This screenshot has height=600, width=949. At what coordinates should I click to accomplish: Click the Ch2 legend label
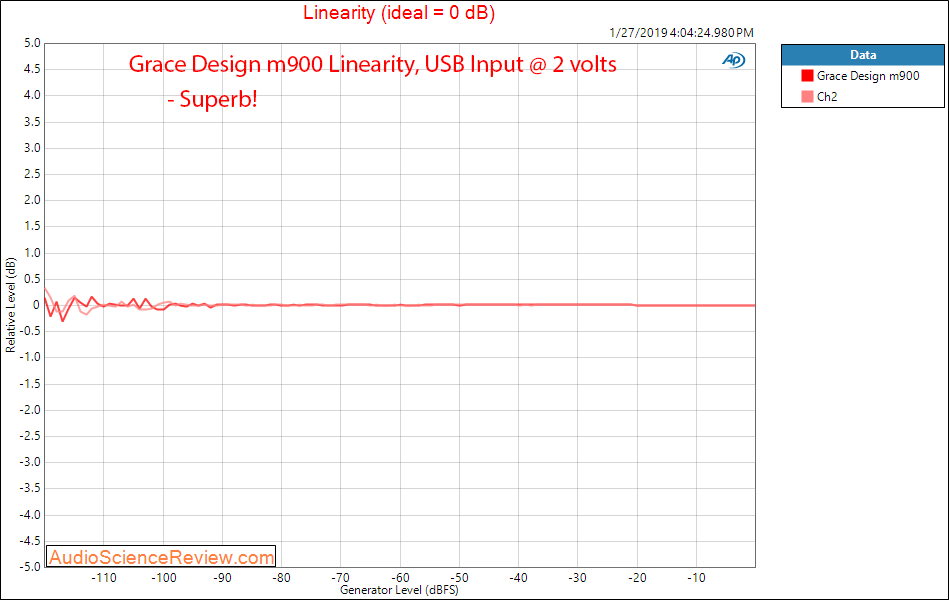click(x=827, y=96)
